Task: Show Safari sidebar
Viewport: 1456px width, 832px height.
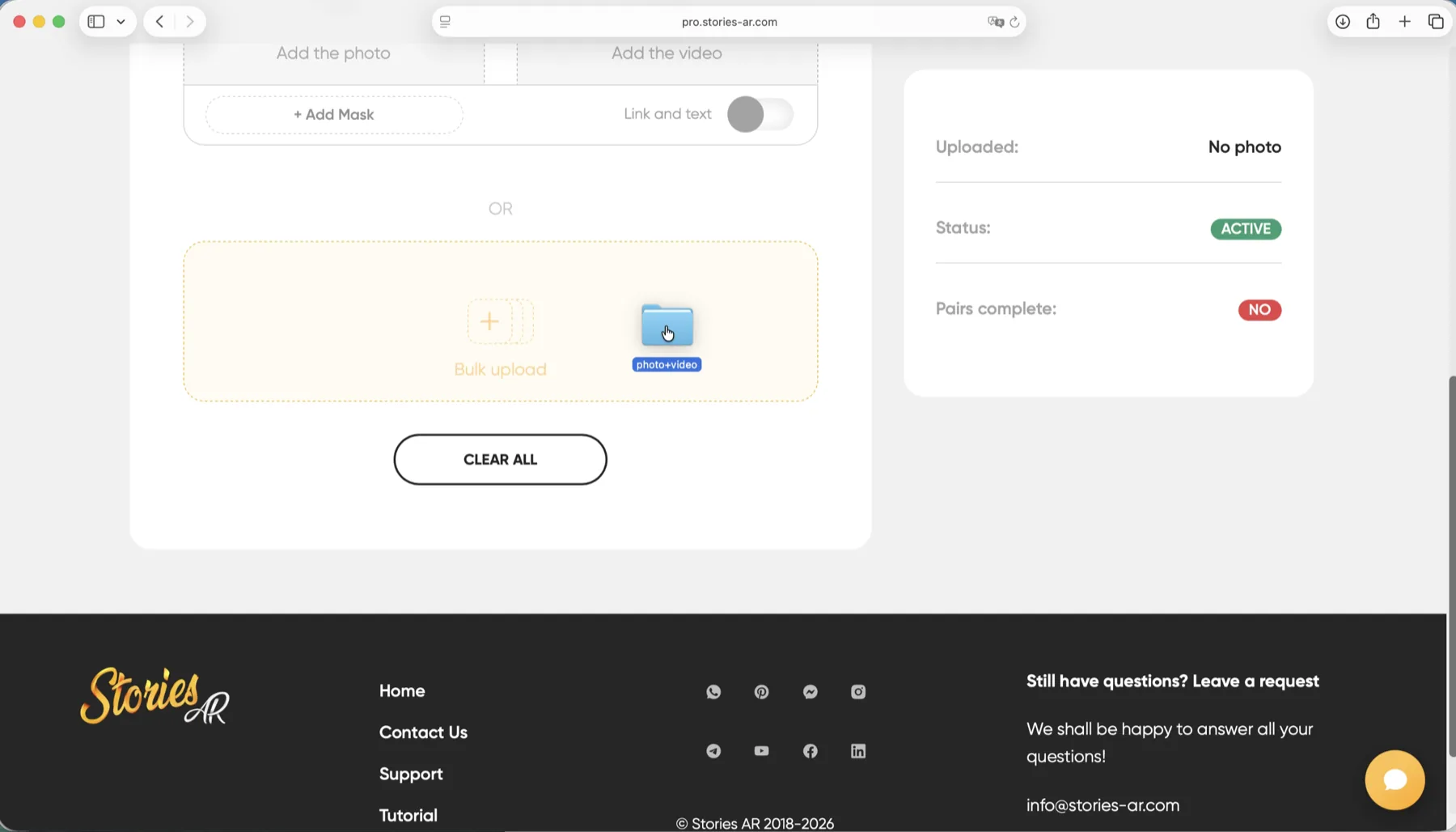Action: 96,22
